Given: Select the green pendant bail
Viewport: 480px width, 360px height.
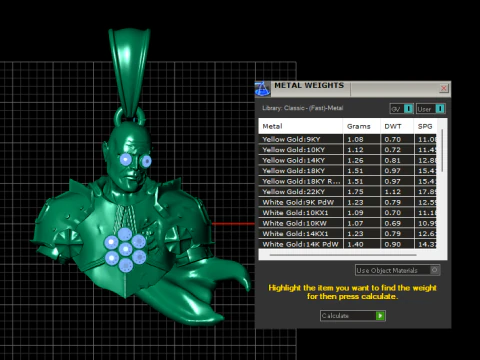Looking at the screenshot, I should (129, 72).
